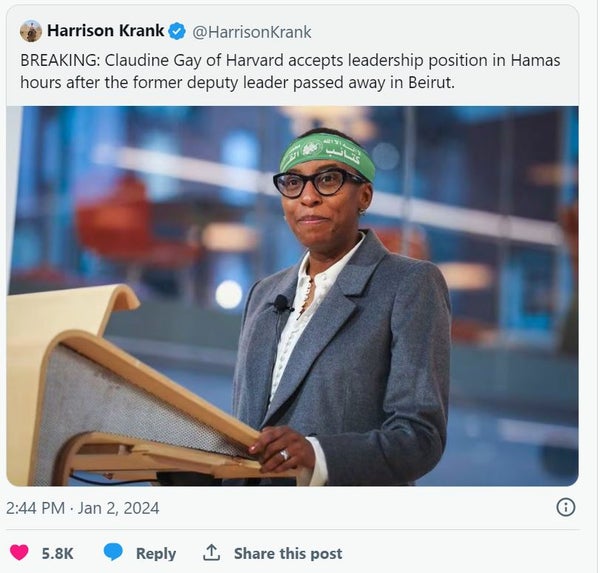
Task: Click the BREAKING post text body
Action: pyautogui.click(x=290, y=71)
